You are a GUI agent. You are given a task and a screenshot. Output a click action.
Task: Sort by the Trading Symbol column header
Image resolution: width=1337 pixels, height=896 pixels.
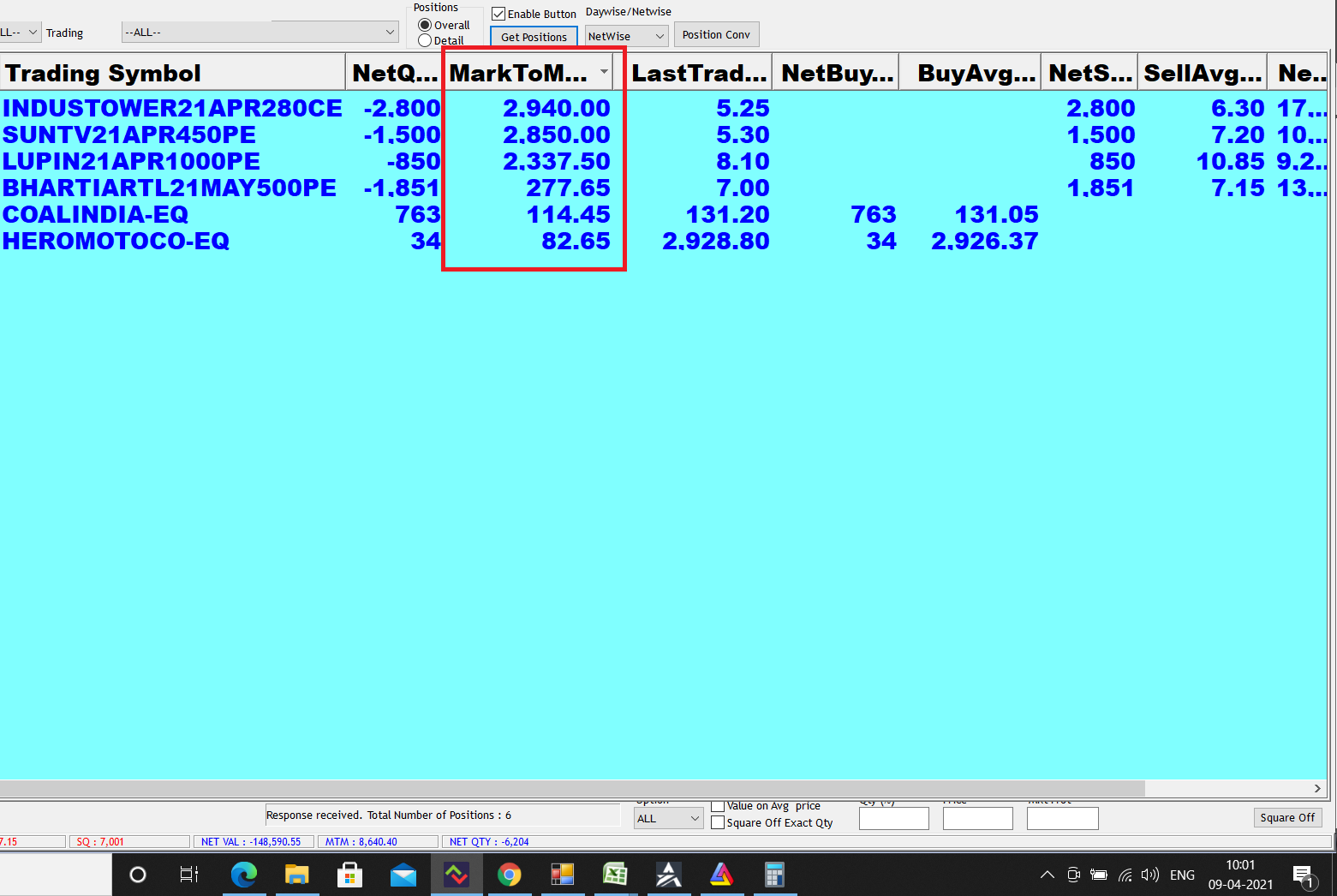click(x=171, y=73)
